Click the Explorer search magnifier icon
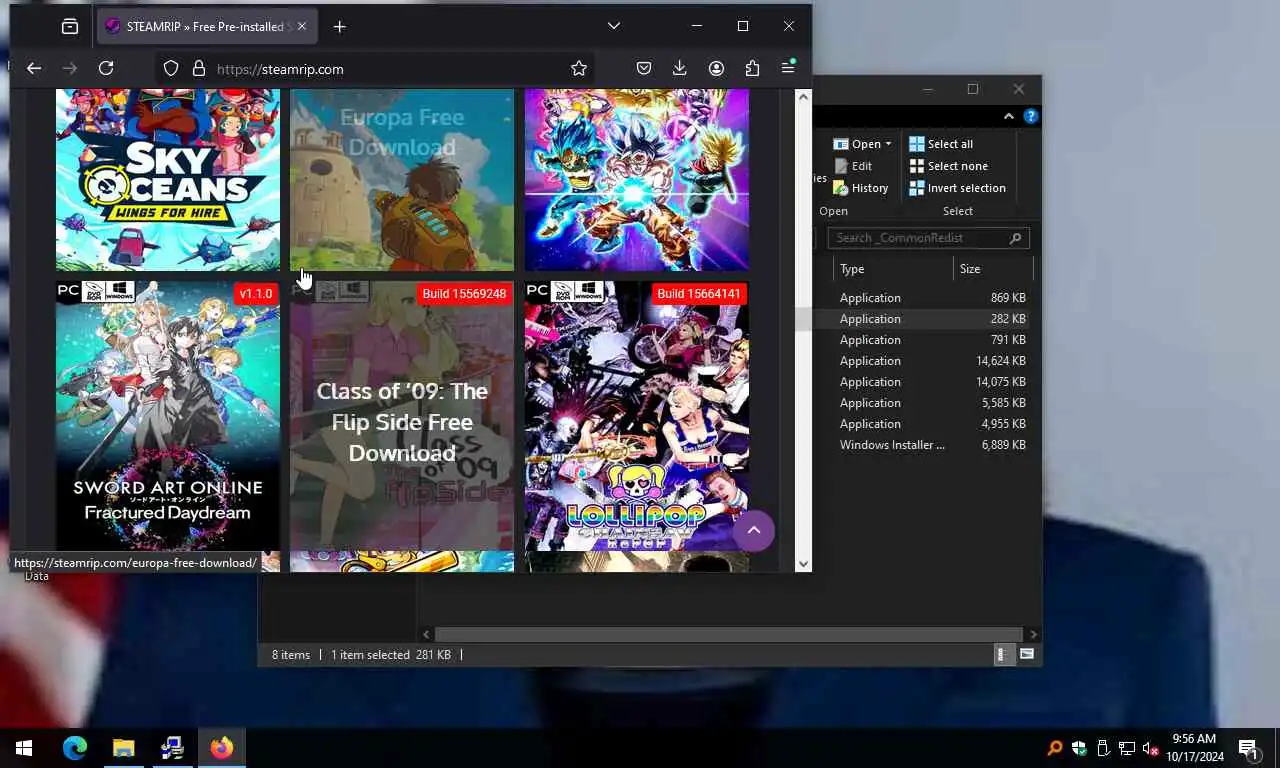 click(1016, 238)
